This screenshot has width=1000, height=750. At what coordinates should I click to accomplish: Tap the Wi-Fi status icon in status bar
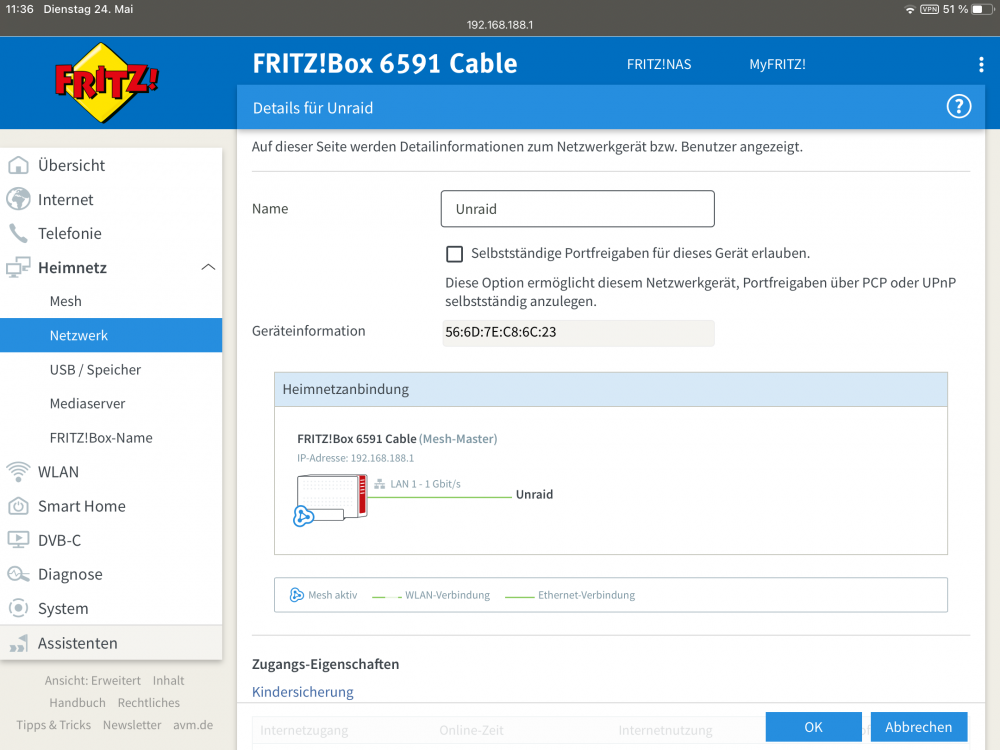[x=910, y=10]
